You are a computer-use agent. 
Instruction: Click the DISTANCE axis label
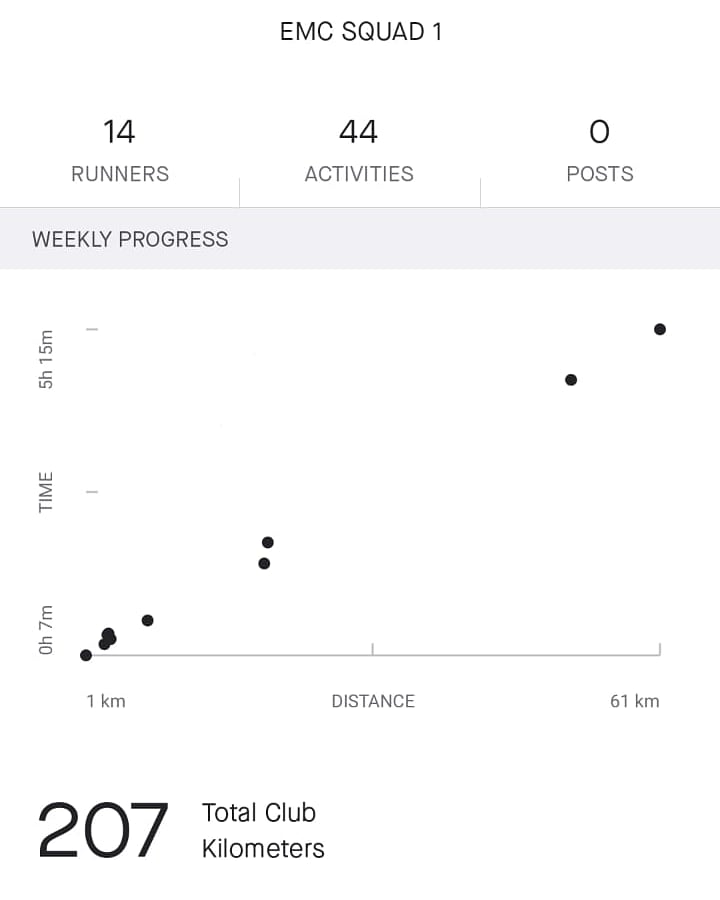point(373,701)
